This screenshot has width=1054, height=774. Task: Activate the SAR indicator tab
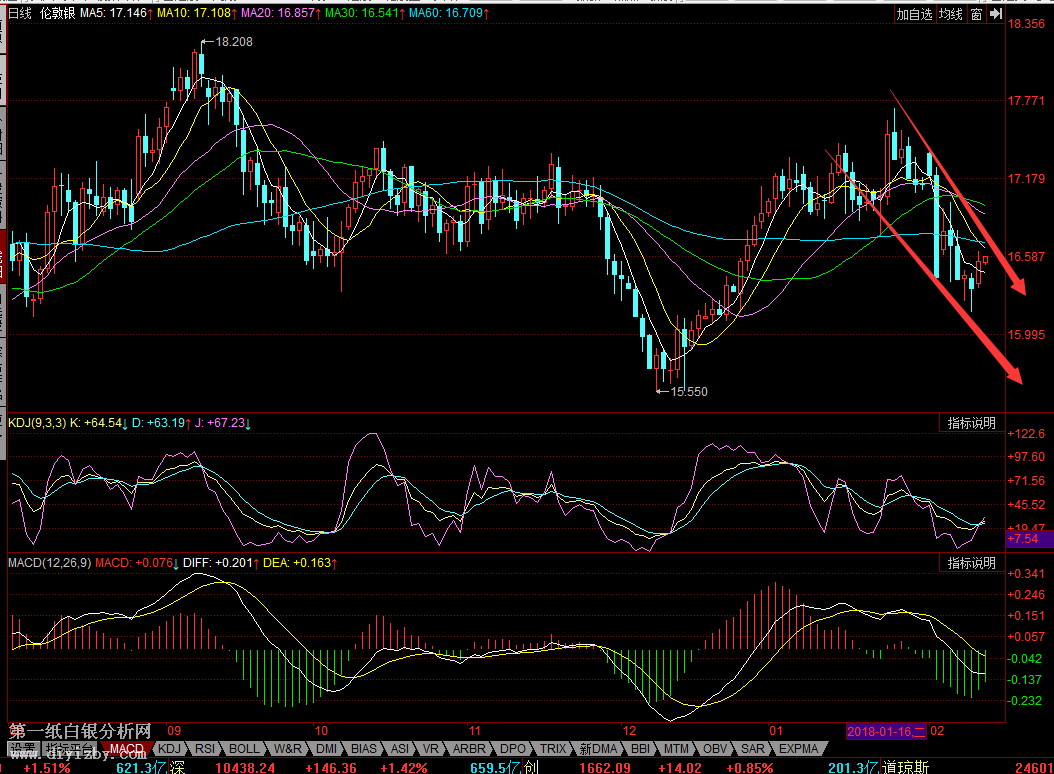(x=752, y=748)
